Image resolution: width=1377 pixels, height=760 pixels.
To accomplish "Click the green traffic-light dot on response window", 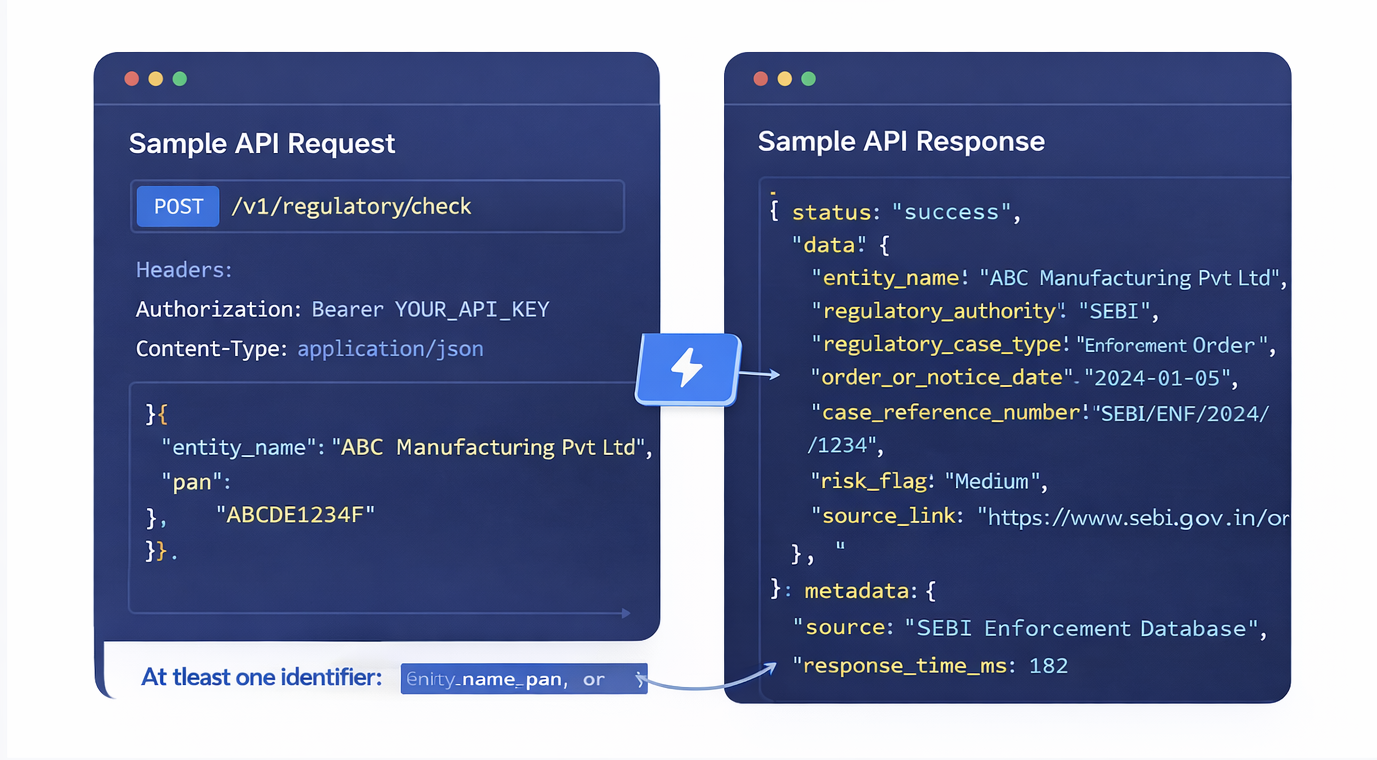I will [810, 77].
